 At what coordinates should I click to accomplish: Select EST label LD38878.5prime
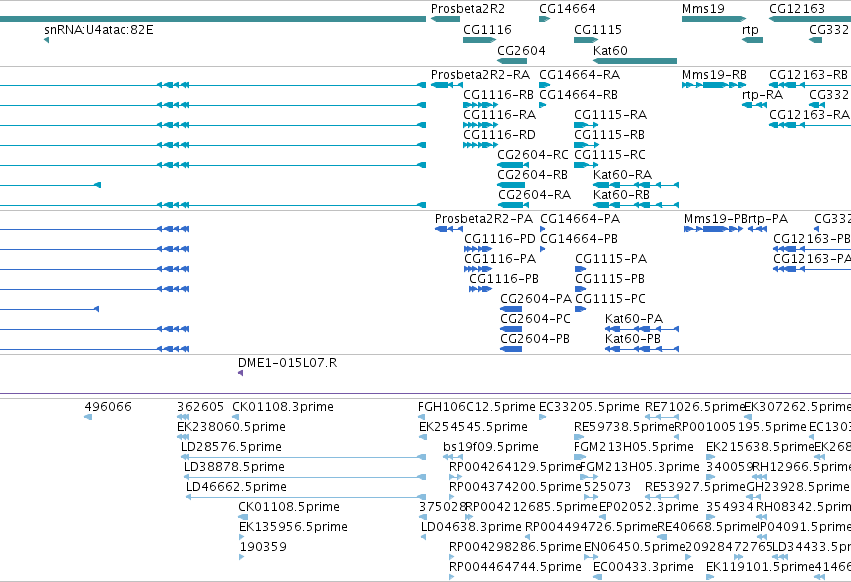234,467
